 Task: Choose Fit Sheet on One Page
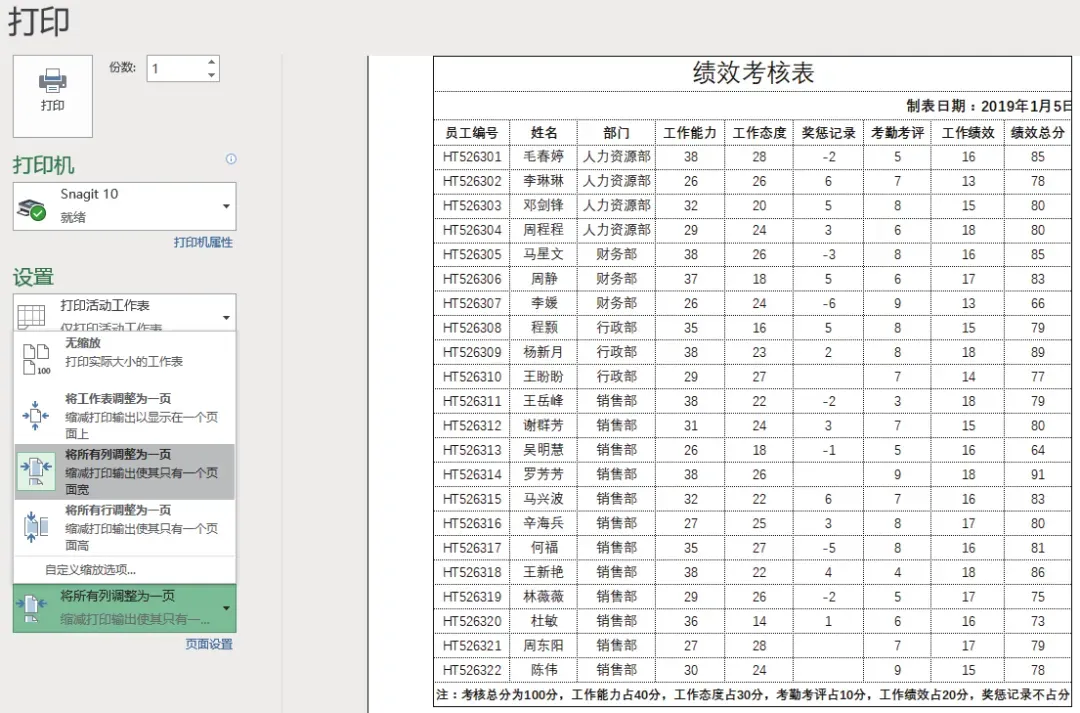click(x=125, y=415)
